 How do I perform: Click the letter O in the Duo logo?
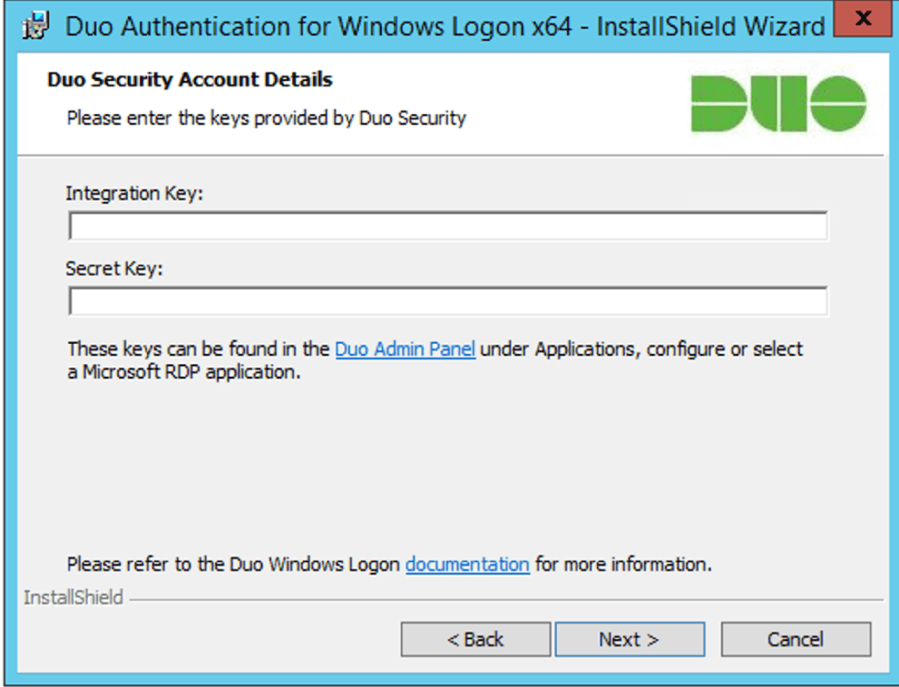pyautogui.click(x=838, y=104)
